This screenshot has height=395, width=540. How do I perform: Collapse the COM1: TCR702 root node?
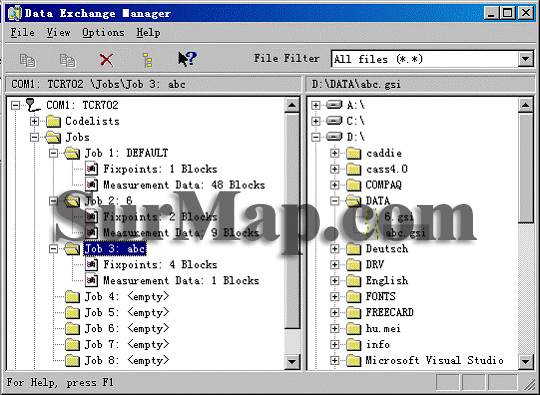(x=15, y=105)
